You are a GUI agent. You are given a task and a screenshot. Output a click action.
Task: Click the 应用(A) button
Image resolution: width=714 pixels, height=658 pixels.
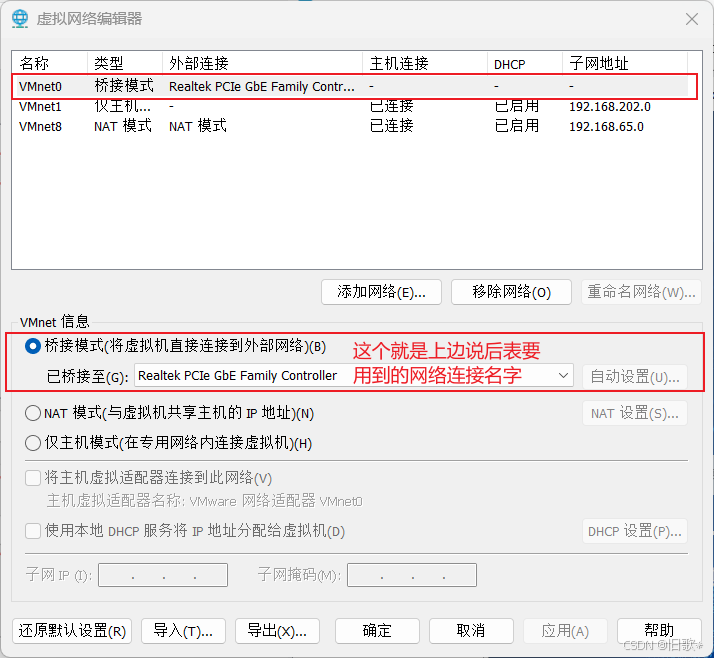pyautogui.click(x=565, y=631)
